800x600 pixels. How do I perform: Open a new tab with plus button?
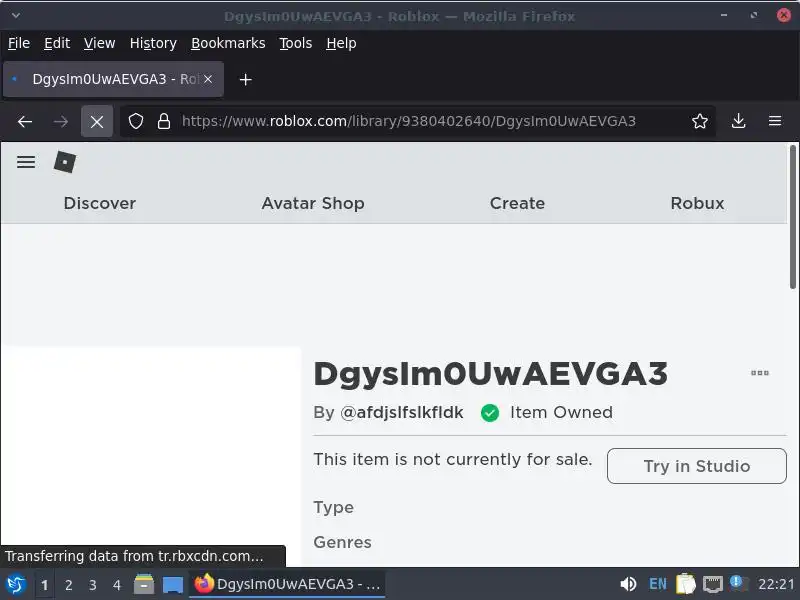coord(245,80)
